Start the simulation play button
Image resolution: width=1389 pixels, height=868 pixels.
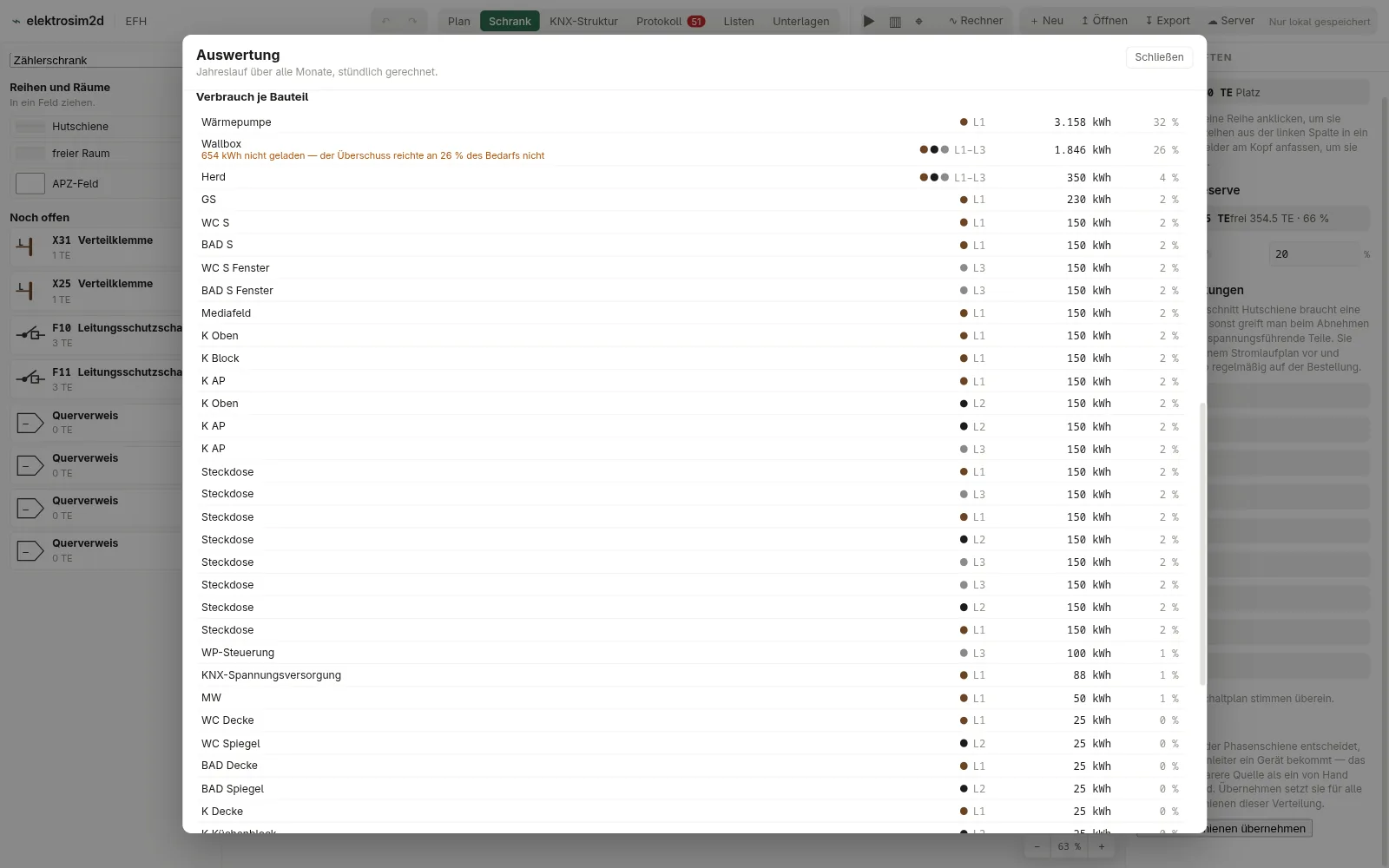pos(868,21)
